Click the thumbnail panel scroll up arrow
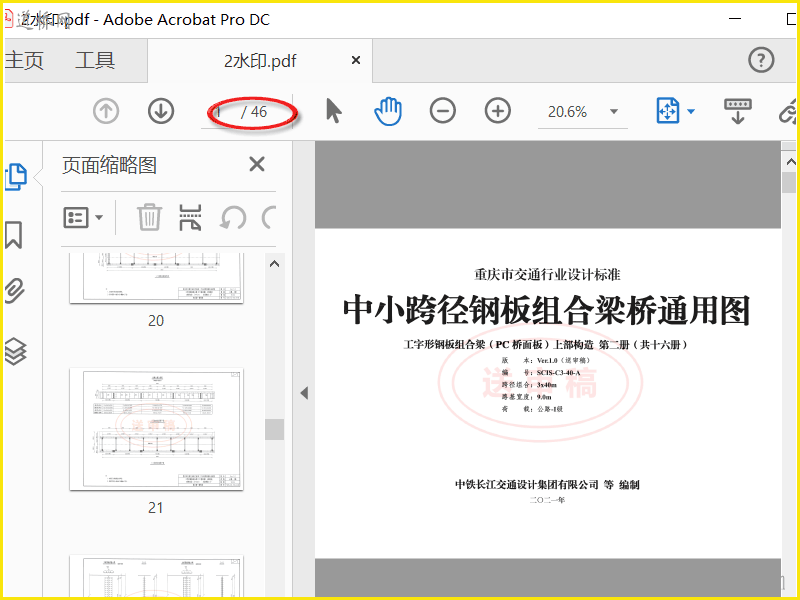Image resolution: width=800 pixels, height=600 pixels. point(274,264)
